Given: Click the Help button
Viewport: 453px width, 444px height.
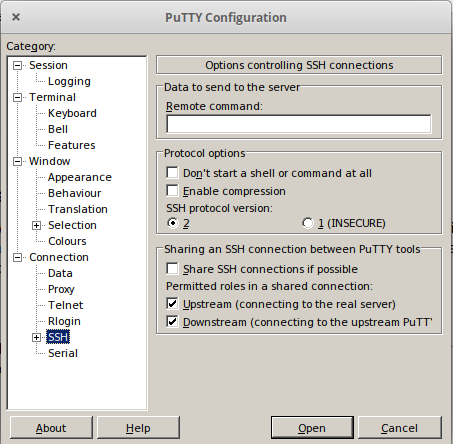Looking at the screenshot, I should (138, 428).
